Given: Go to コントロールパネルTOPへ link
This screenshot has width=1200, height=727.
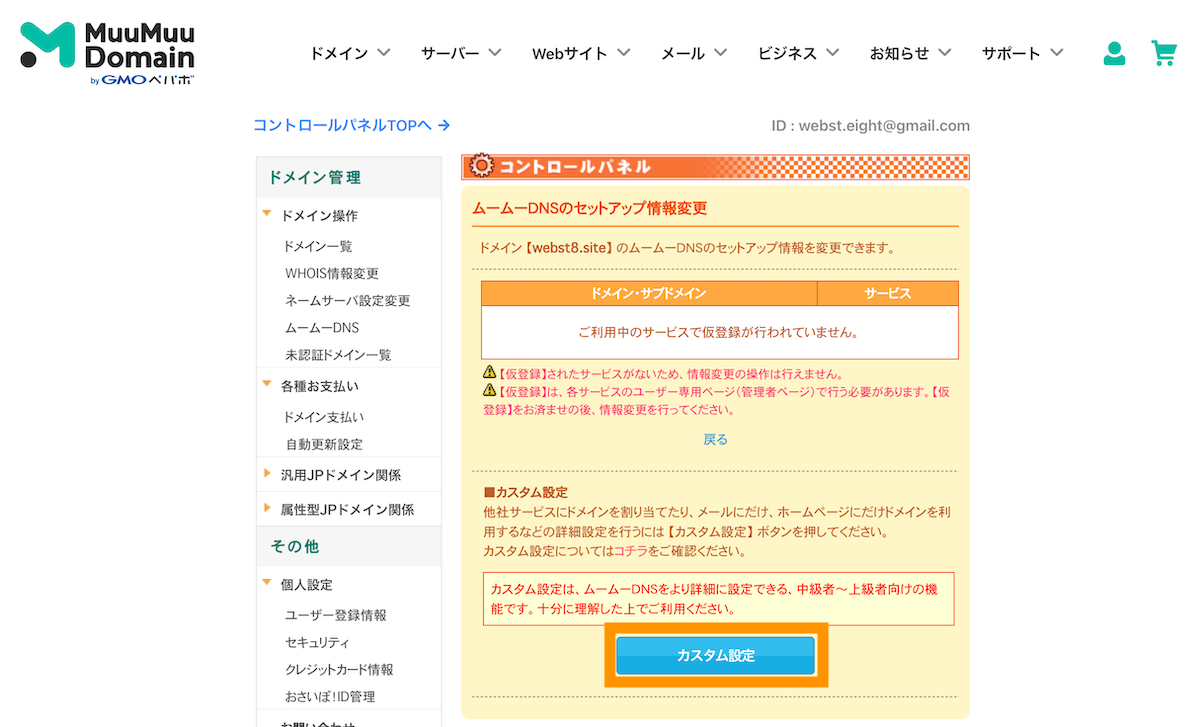Looking at the screenshot, I should [351, 125].
